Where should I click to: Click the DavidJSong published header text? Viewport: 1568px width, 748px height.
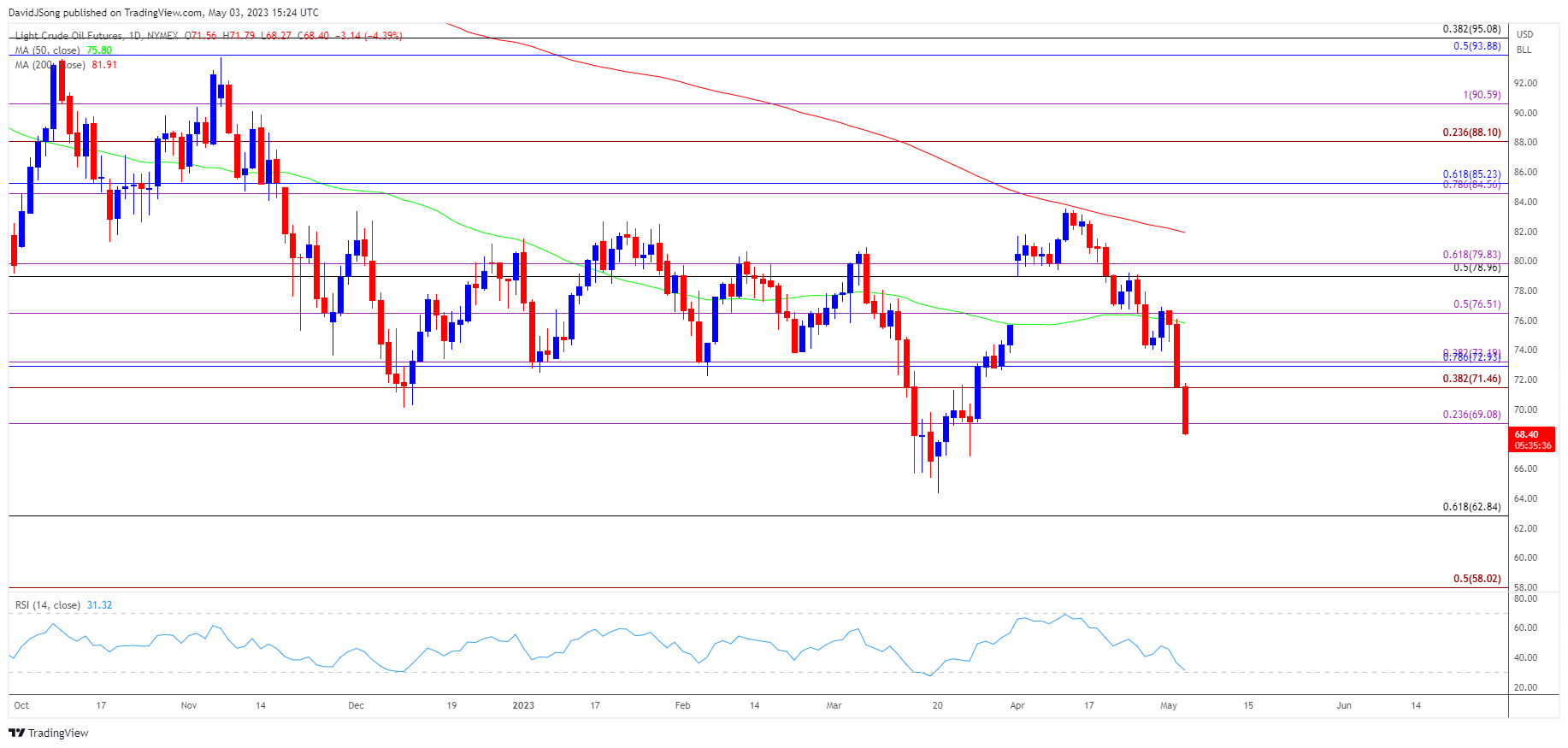coord(164,13)
